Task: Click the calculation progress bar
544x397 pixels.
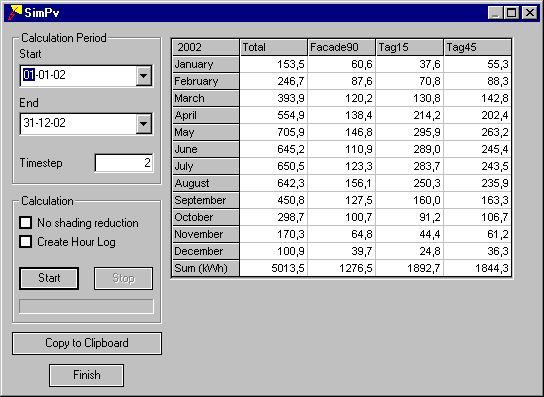Action: 86,306
